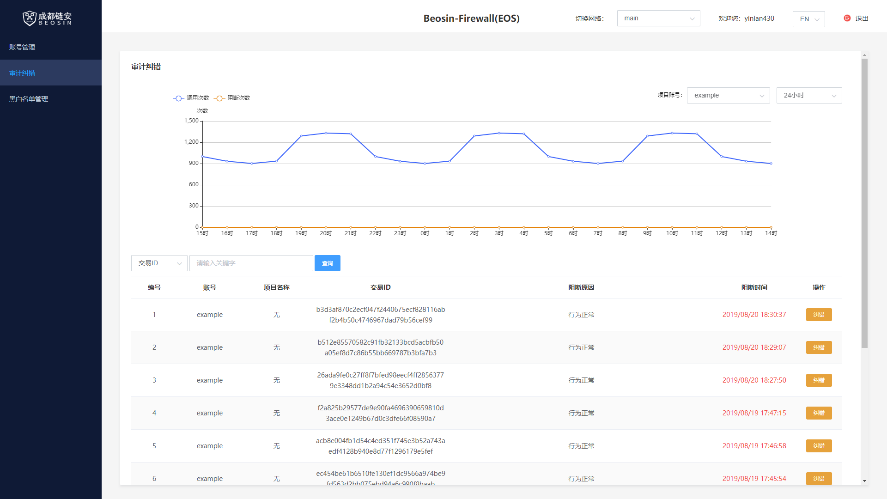Click the orange action button in row 6
This screenshot has height=499, width=887.
(819, 479)
